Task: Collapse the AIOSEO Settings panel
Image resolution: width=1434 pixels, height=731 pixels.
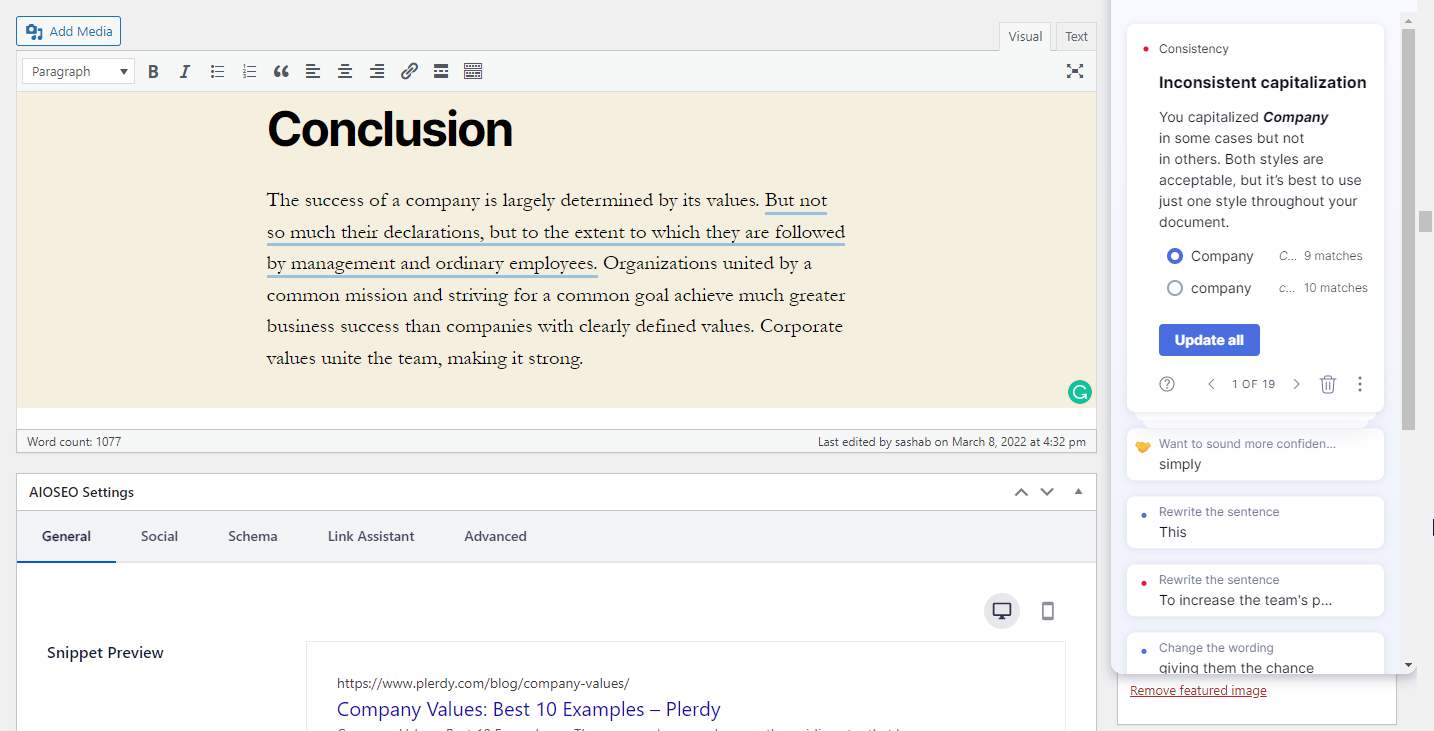Action: (1078, 491)
